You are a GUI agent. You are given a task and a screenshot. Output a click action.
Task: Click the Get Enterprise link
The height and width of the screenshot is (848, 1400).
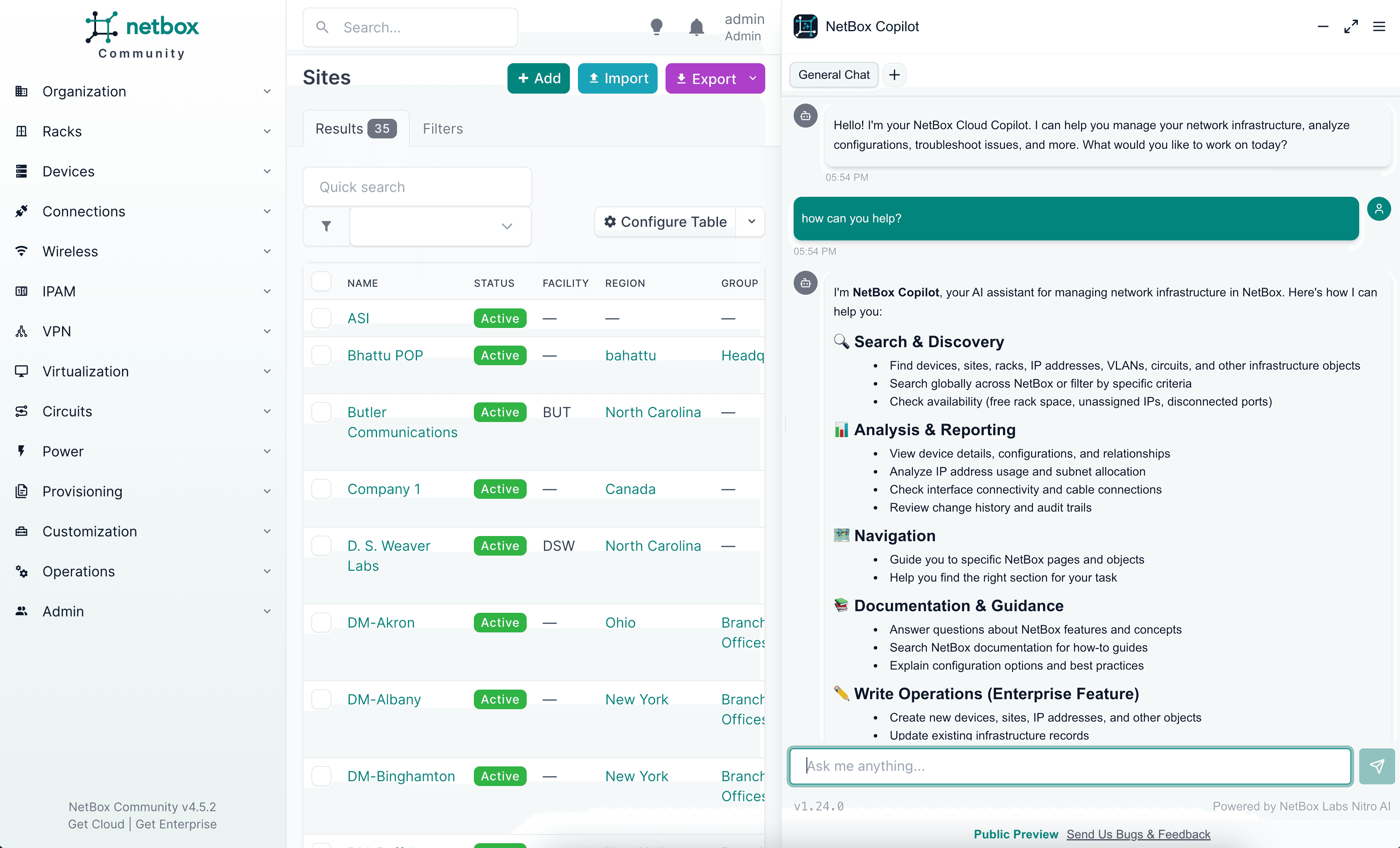176,824
